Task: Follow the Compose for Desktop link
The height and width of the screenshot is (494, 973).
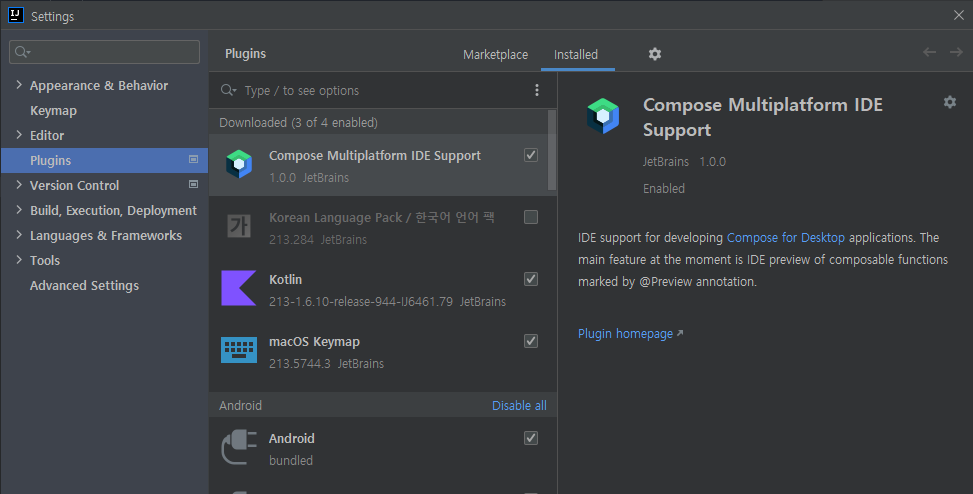Action: coord(786,238)
